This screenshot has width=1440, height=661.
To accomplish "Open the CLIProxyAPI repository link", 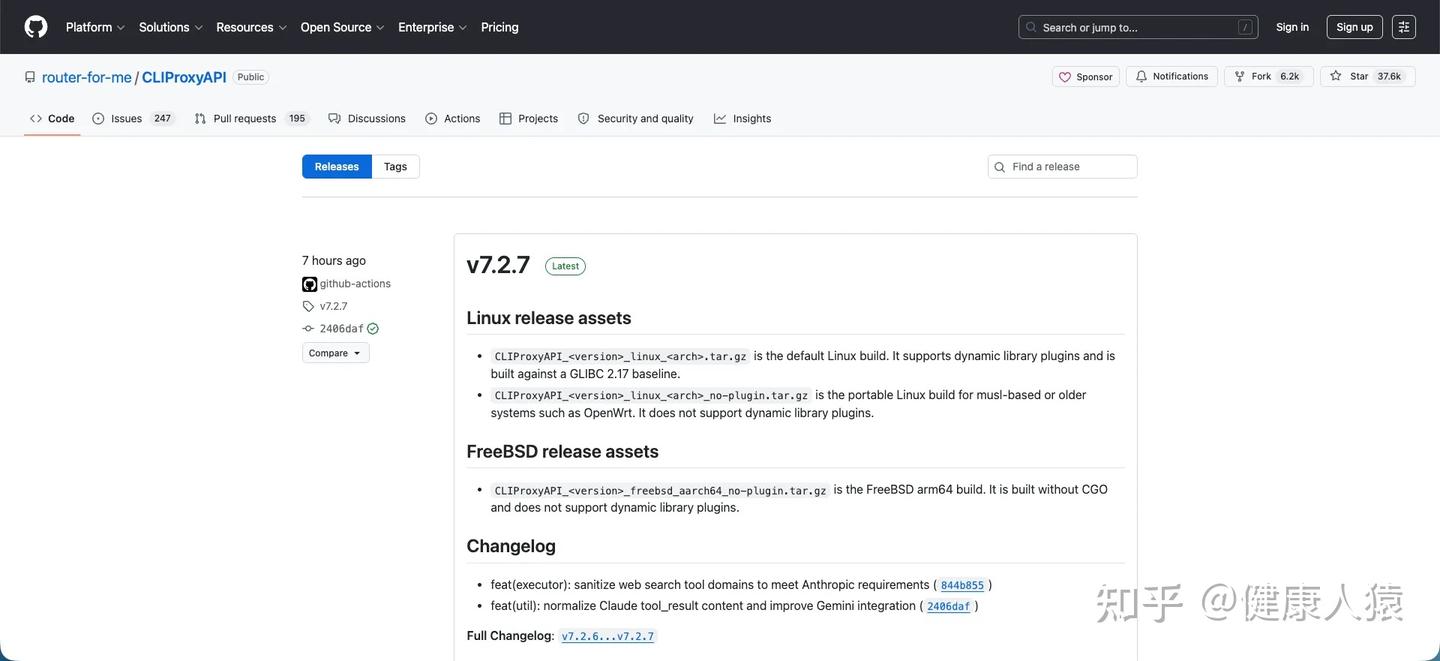I will [x=184, y=77].
